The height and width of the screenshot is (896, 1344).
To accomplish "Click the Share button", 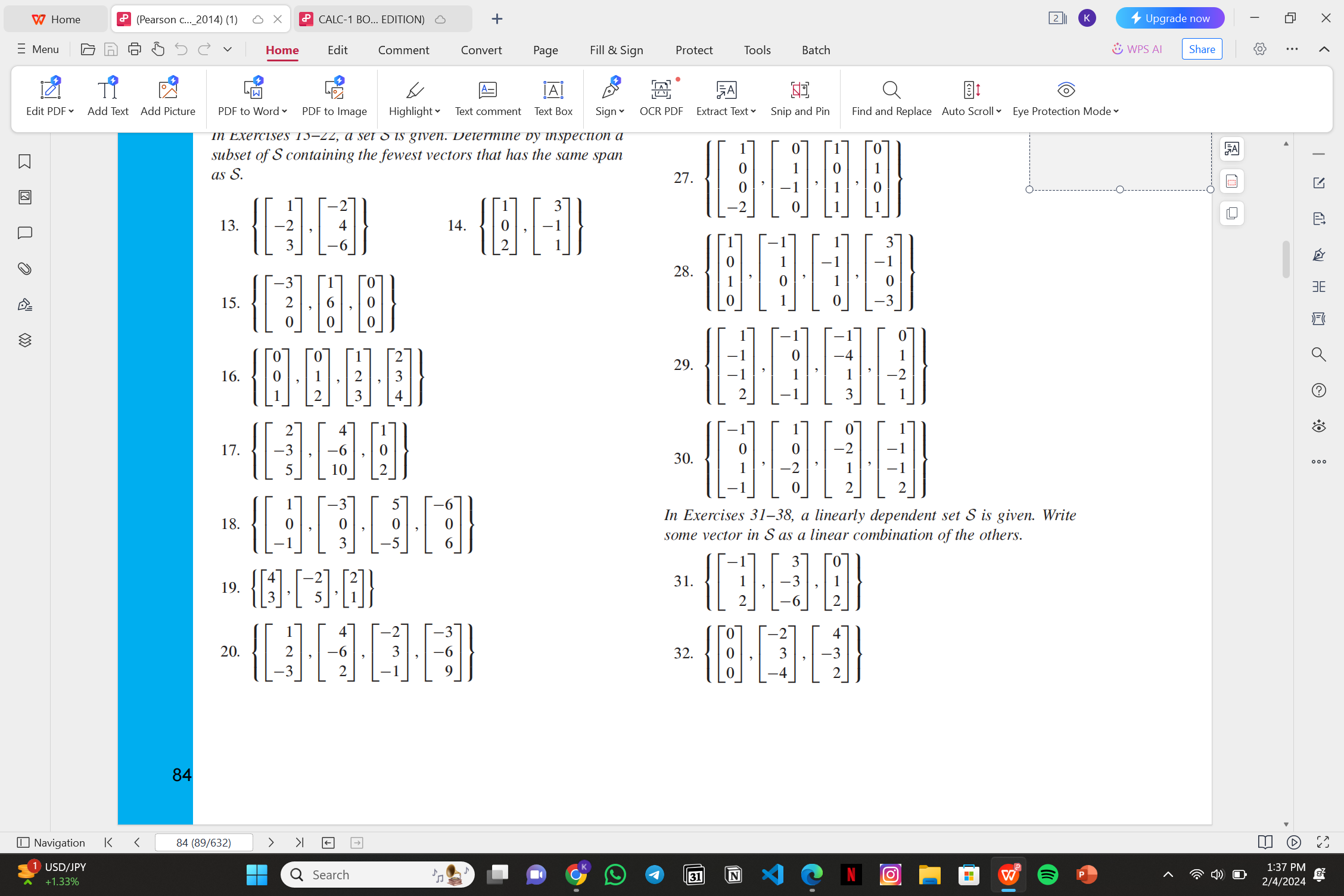I will [x=1202, y=49].
